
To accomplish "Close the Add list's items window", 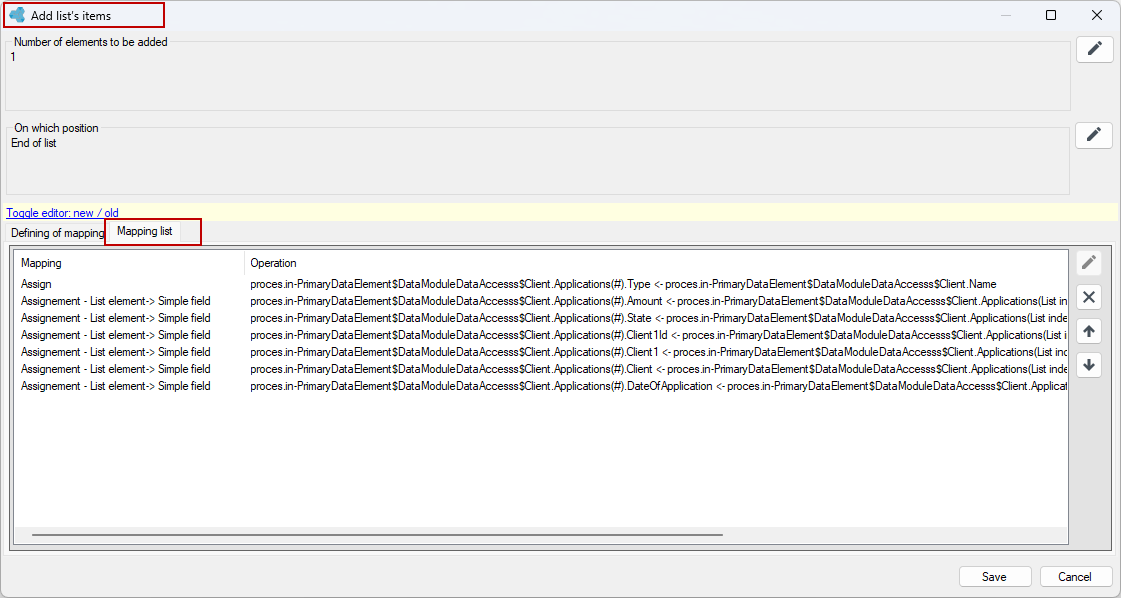I will click(x=1097, y=15).
